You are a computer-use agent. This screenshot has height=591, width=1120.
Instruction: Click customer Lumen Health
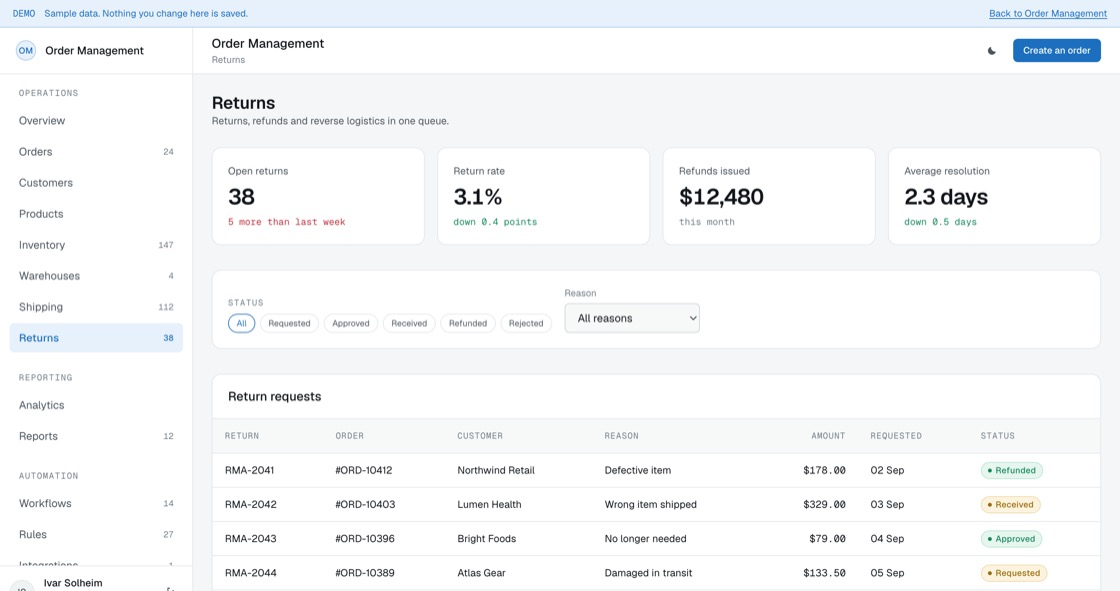click(x=489, y=505)
